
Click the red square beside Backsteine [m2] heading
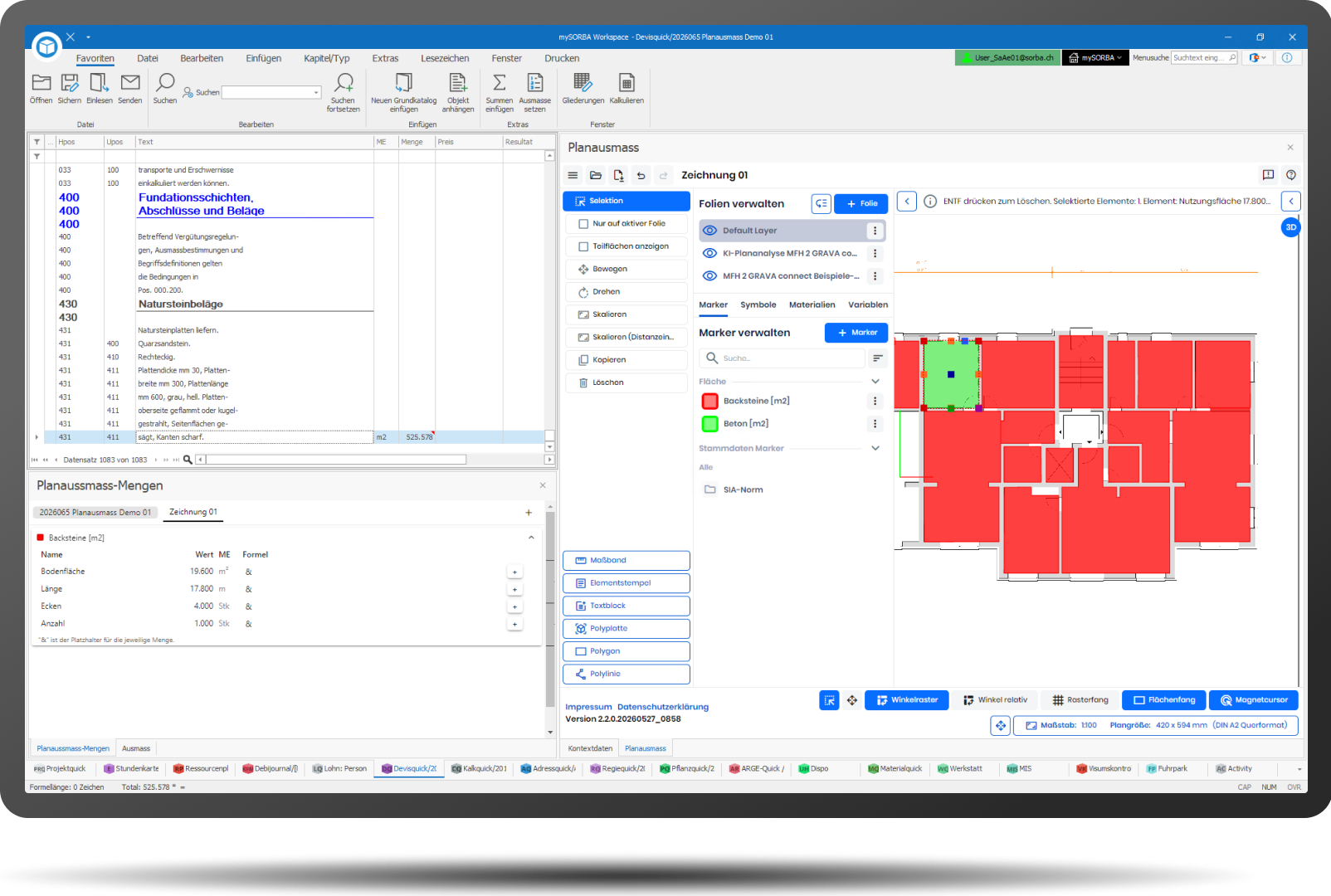40,538
